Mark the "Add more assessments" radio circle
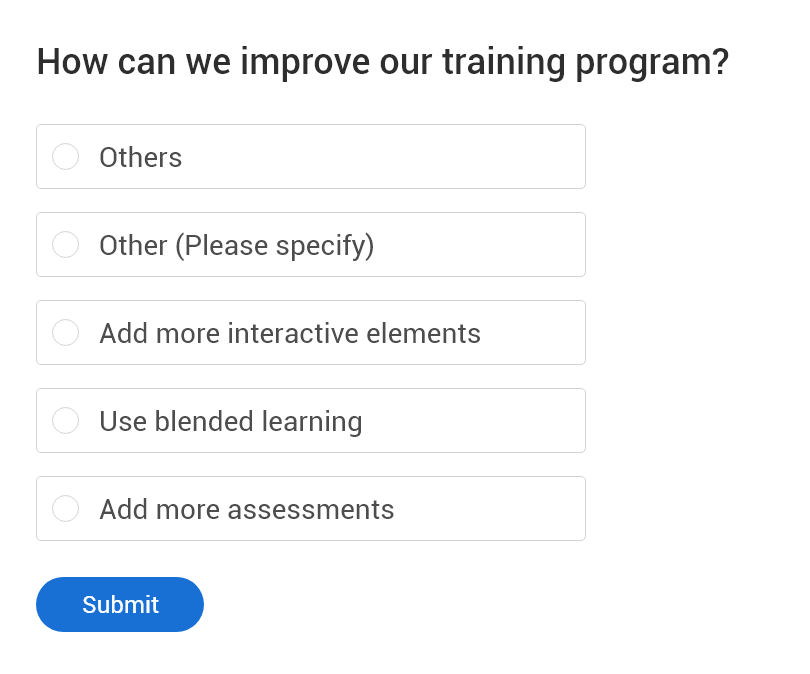810x674 pixels. [x=65, y=509]
